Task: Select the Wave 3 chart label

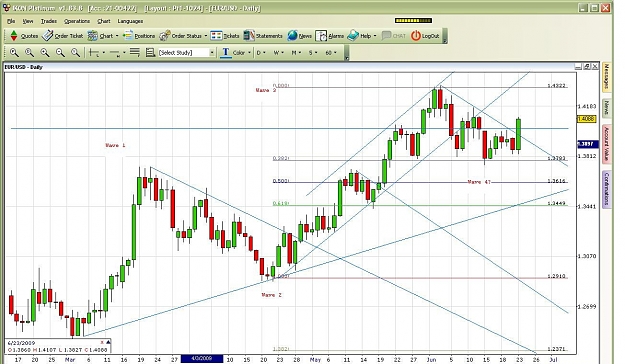Action: coord(266,90)
